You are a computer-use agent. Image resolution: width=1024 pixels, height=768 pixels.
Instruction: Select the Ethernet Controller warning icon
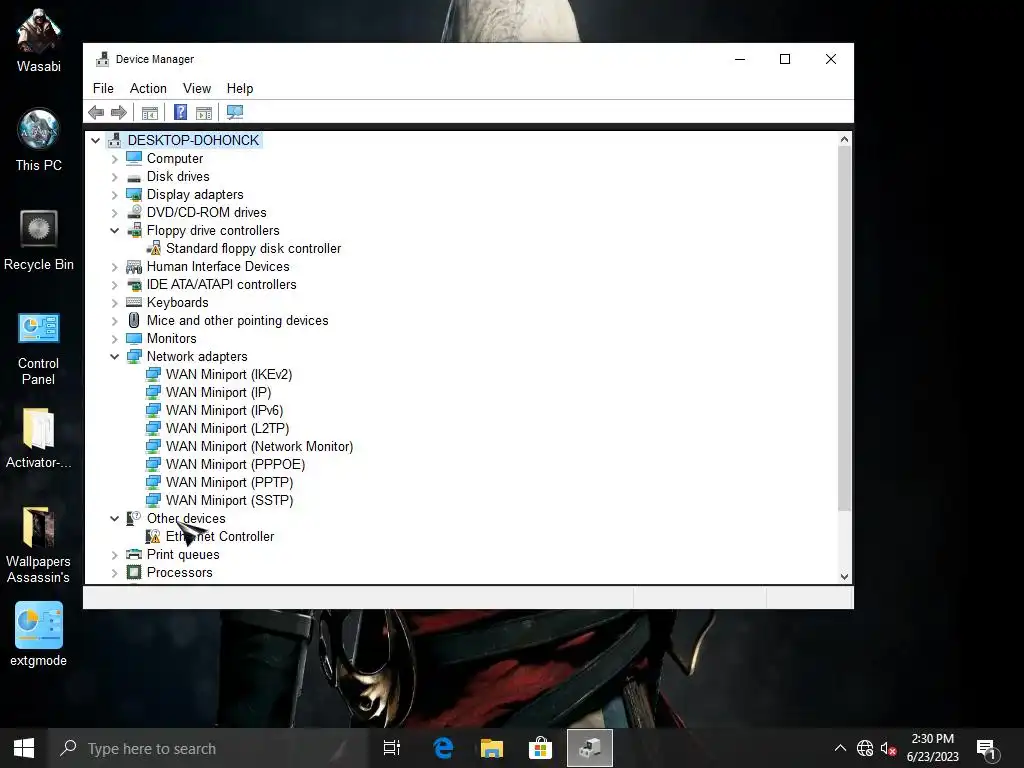pyautogui.click(x=153, y=536)
